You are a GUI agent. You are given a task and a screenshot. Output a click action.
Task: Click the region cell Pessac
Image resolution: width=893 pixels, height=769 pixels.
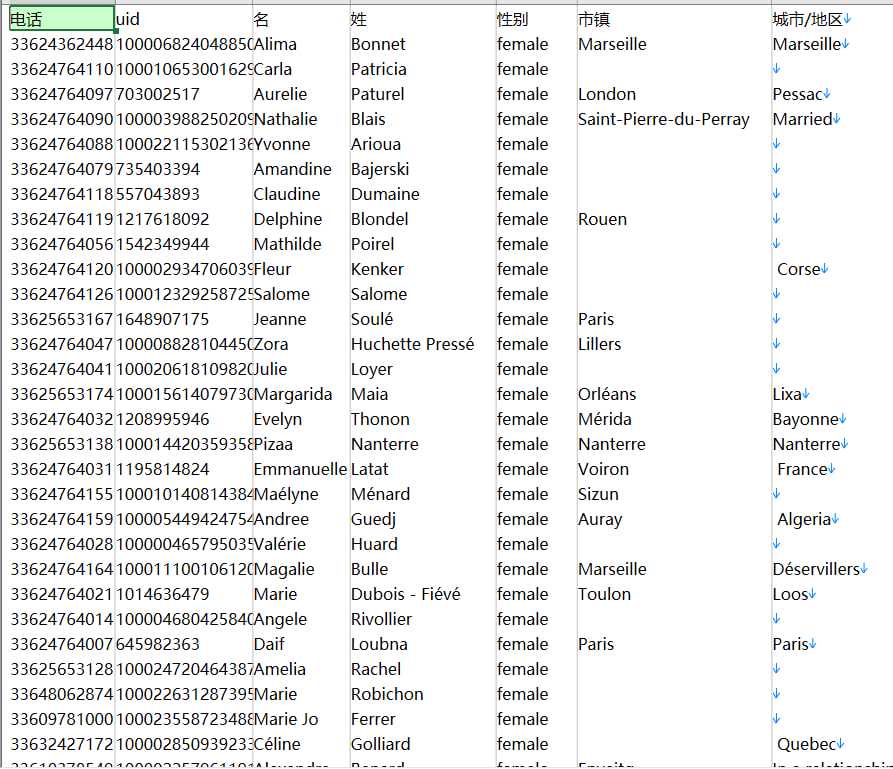click(x=831, y=94)
